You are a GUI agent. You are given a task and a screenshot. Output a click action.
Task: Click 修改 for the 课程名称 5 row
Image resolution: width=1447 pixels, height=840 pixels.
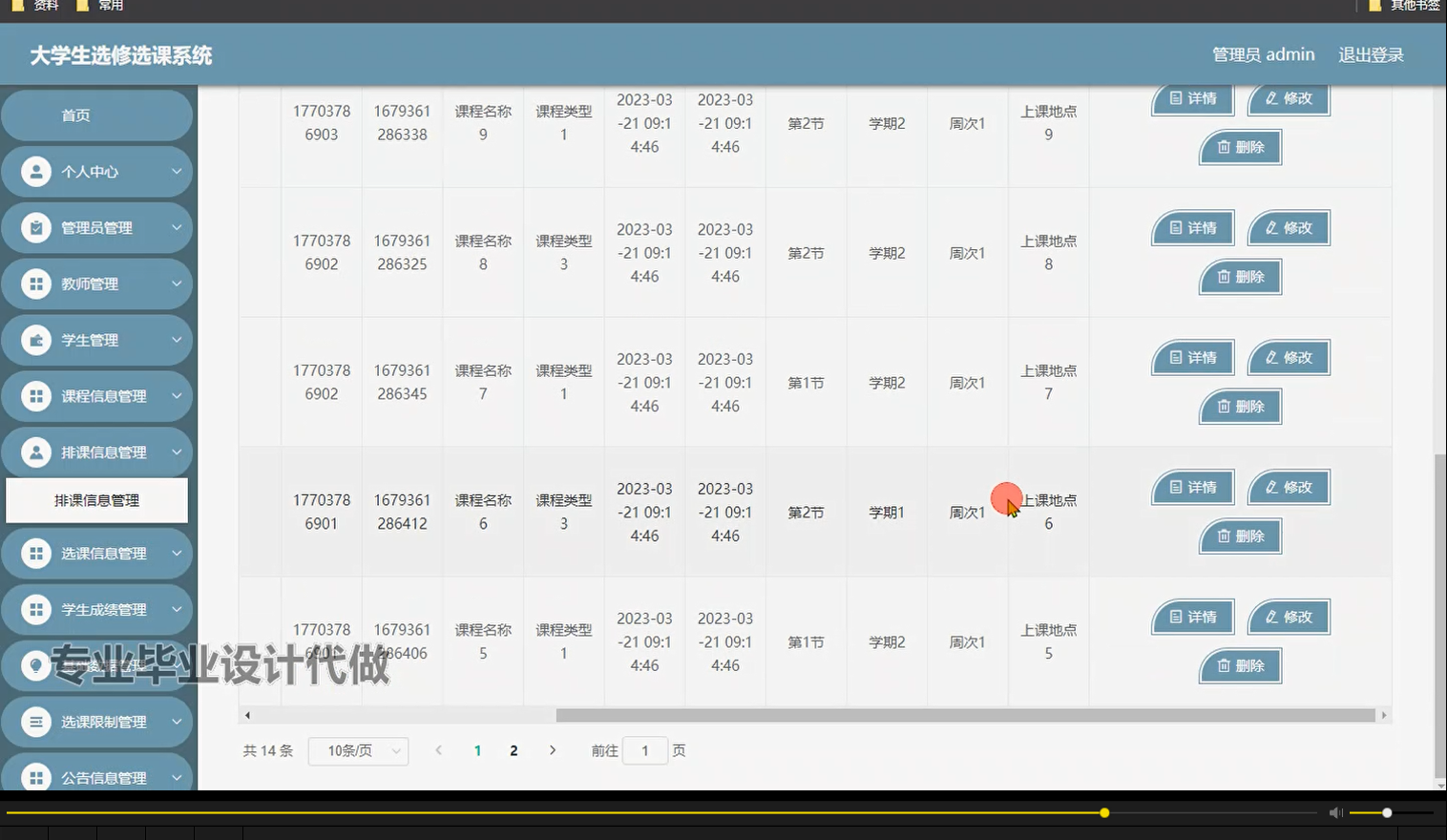1289,618
